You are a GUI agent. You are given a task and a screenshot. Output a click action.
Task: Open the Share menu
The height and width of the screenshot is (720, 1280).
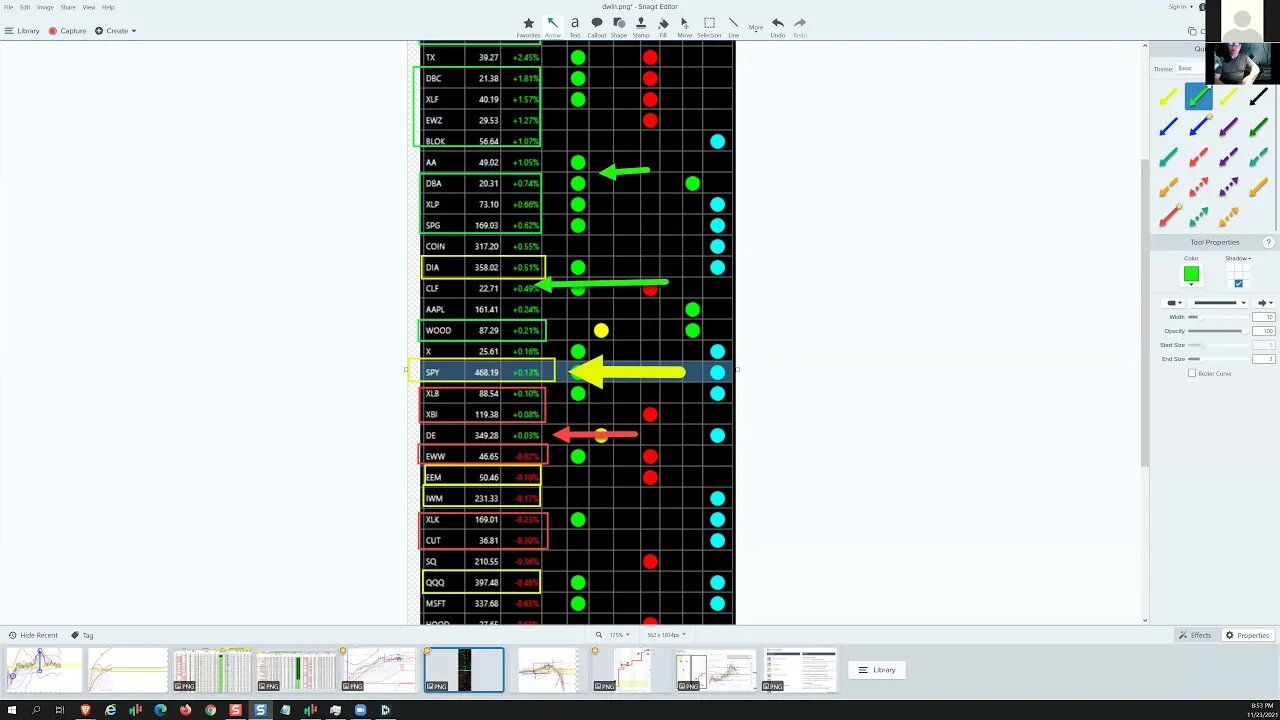coord(68,7)
